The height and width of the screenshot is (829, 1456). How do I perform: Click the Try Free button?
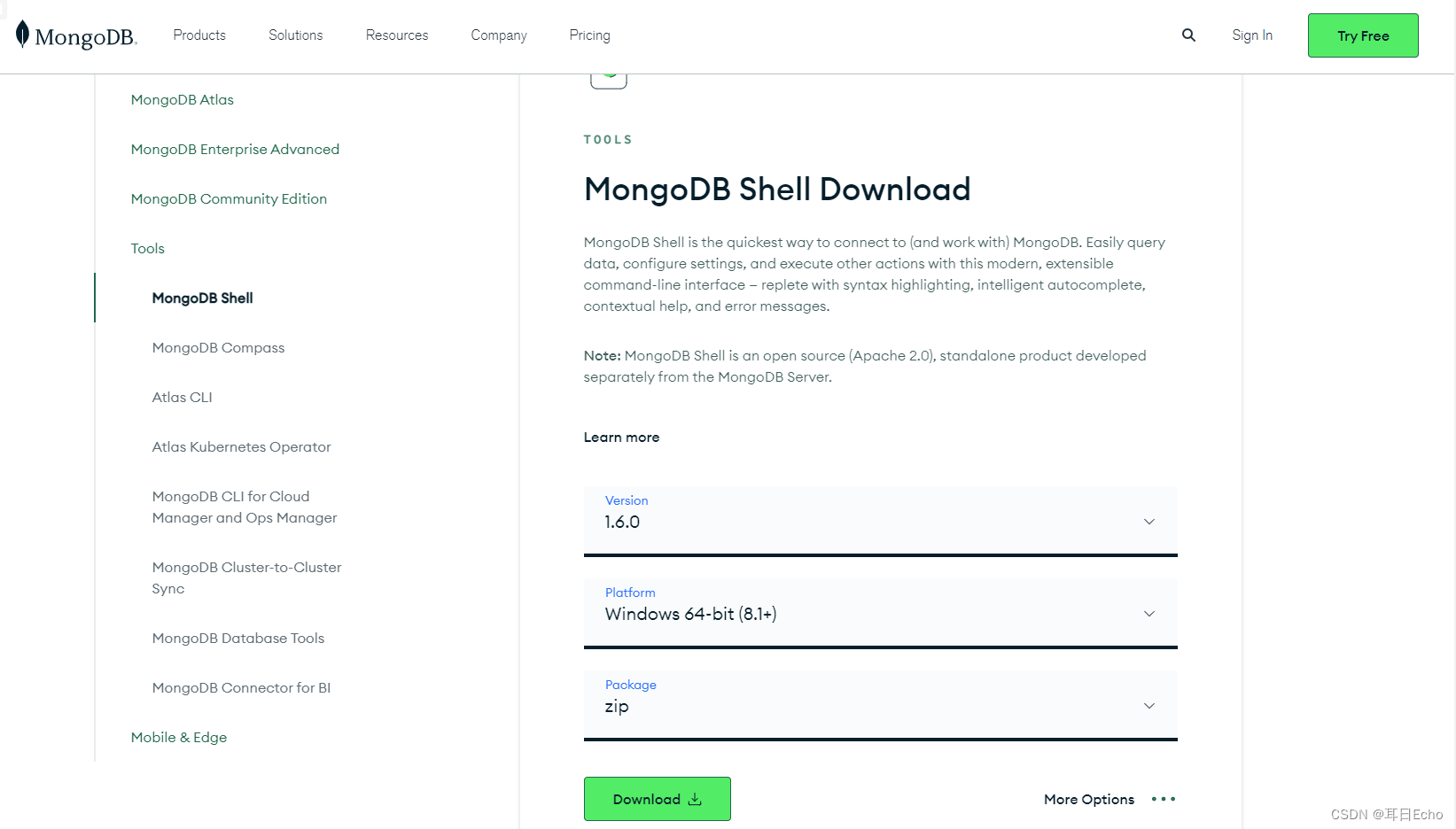click(1362, 35)
